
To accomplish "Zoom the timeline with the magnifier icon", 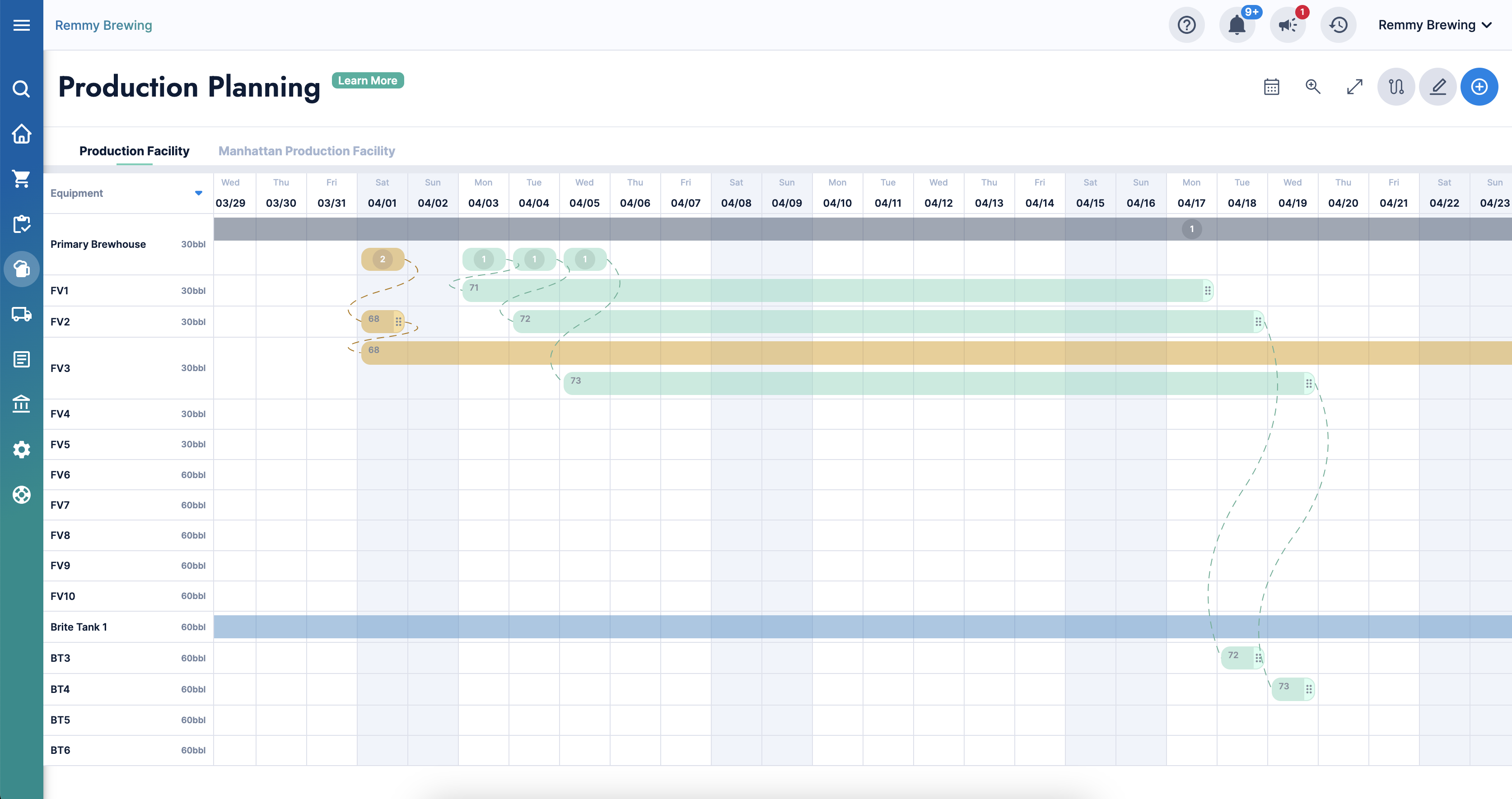I will [1313, 86].
